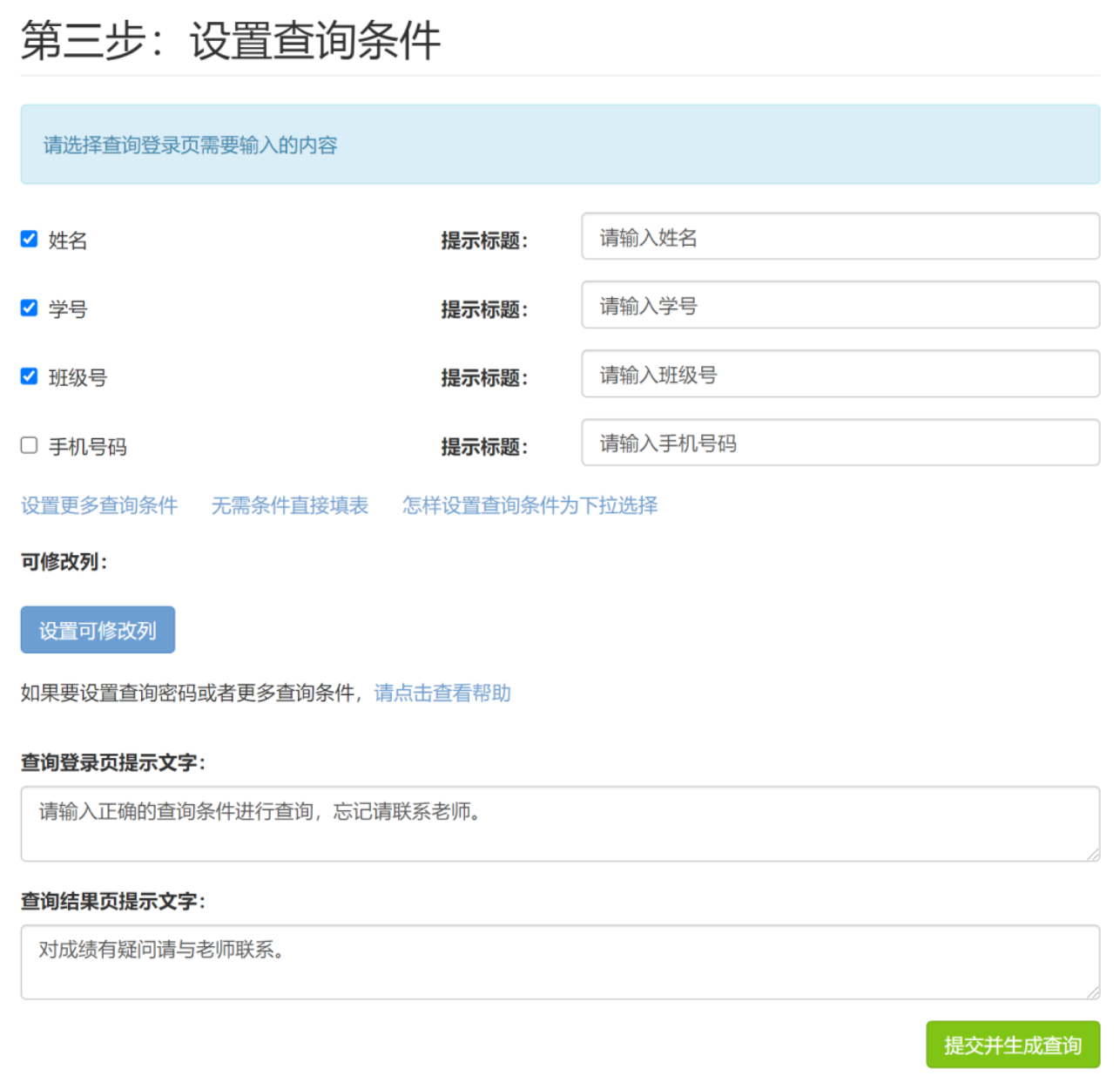Click the 提示标题 label beside 请输入手机号码
Image resolution: width=1120 pixels, height=1076 pixels.
click(484, 447)
